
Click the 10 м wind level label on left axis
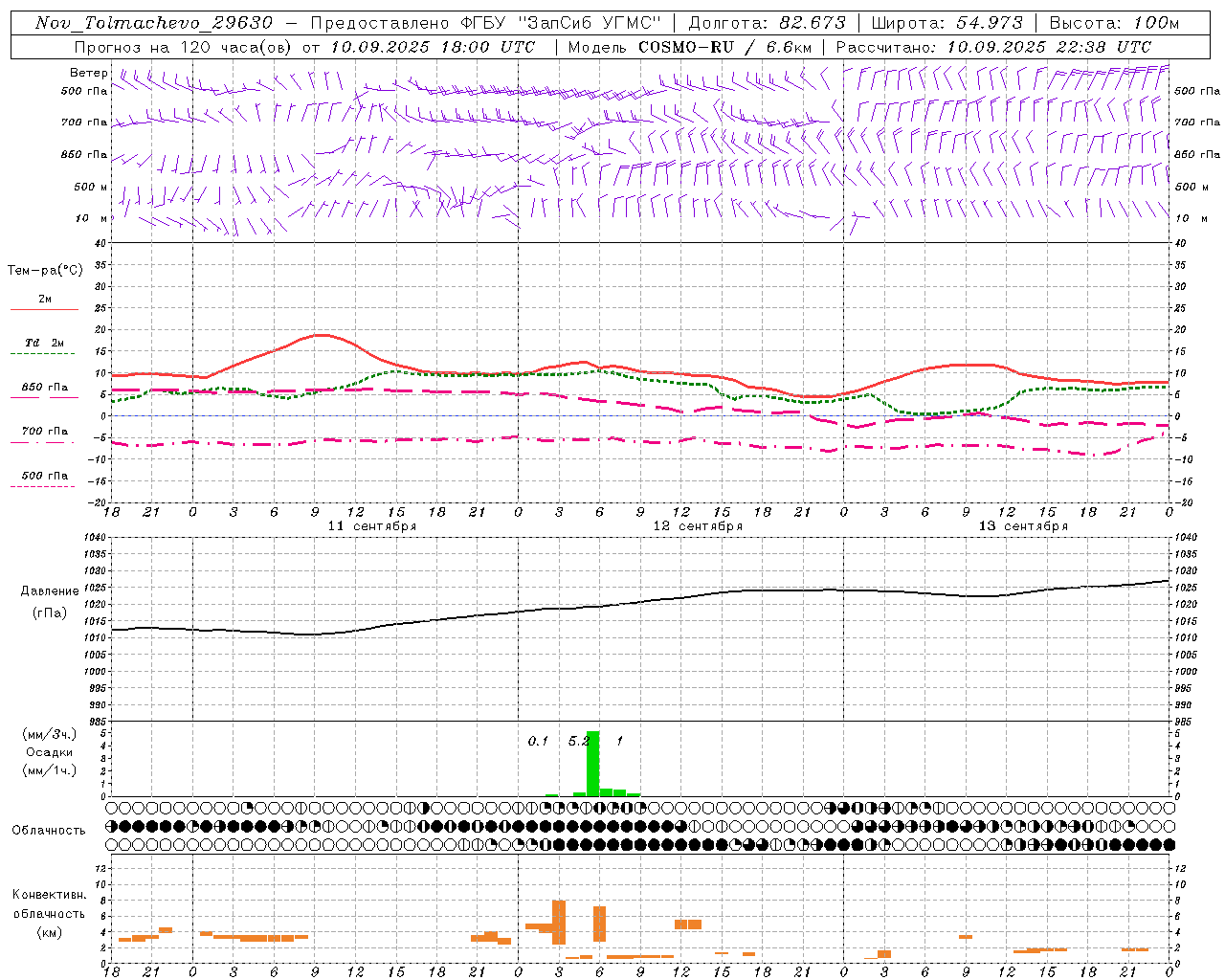pos(92,218)
